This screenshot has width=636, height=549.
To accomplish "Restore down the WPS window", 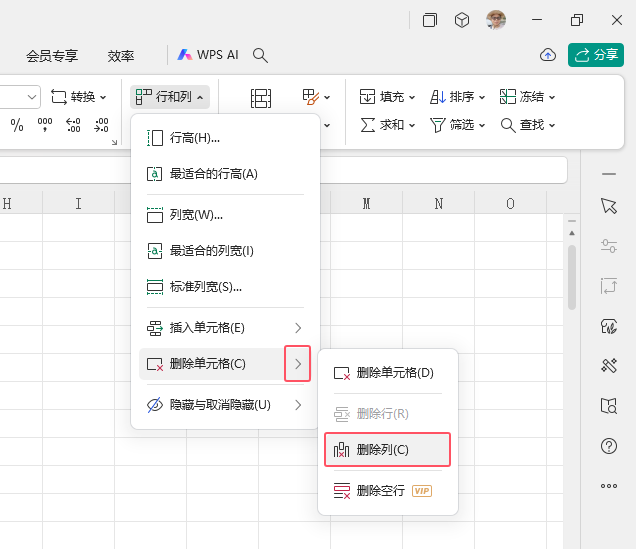I will click(x=577, y=19).
